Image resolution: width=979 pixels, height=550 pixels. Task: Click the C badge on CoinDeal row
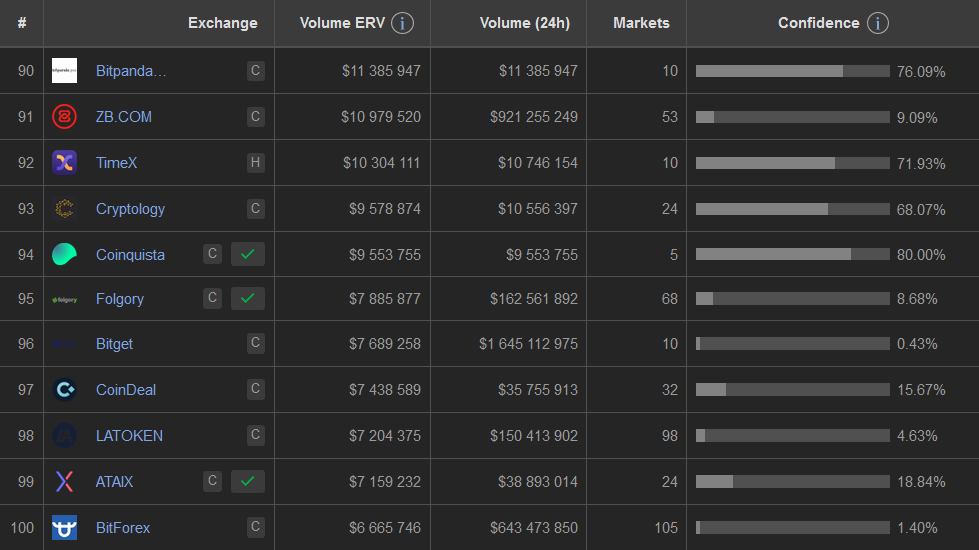click(255, 389)
